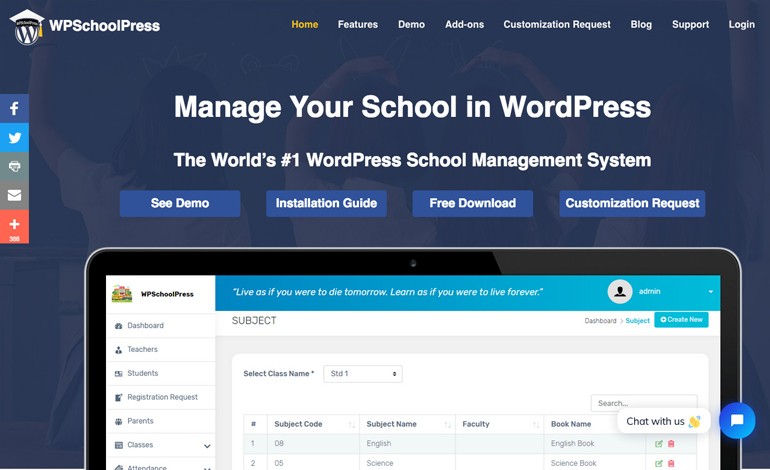Click the Subject breadcrumb link

pyautogui.click(x=637, y=321)
